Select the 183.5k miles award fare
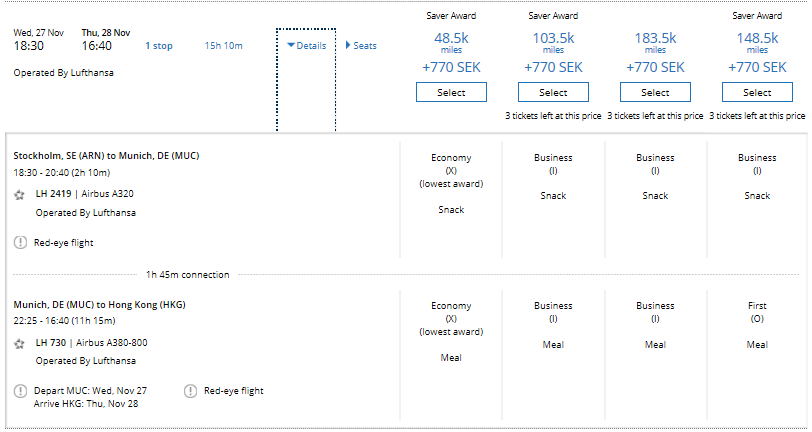 pos(655,92)
